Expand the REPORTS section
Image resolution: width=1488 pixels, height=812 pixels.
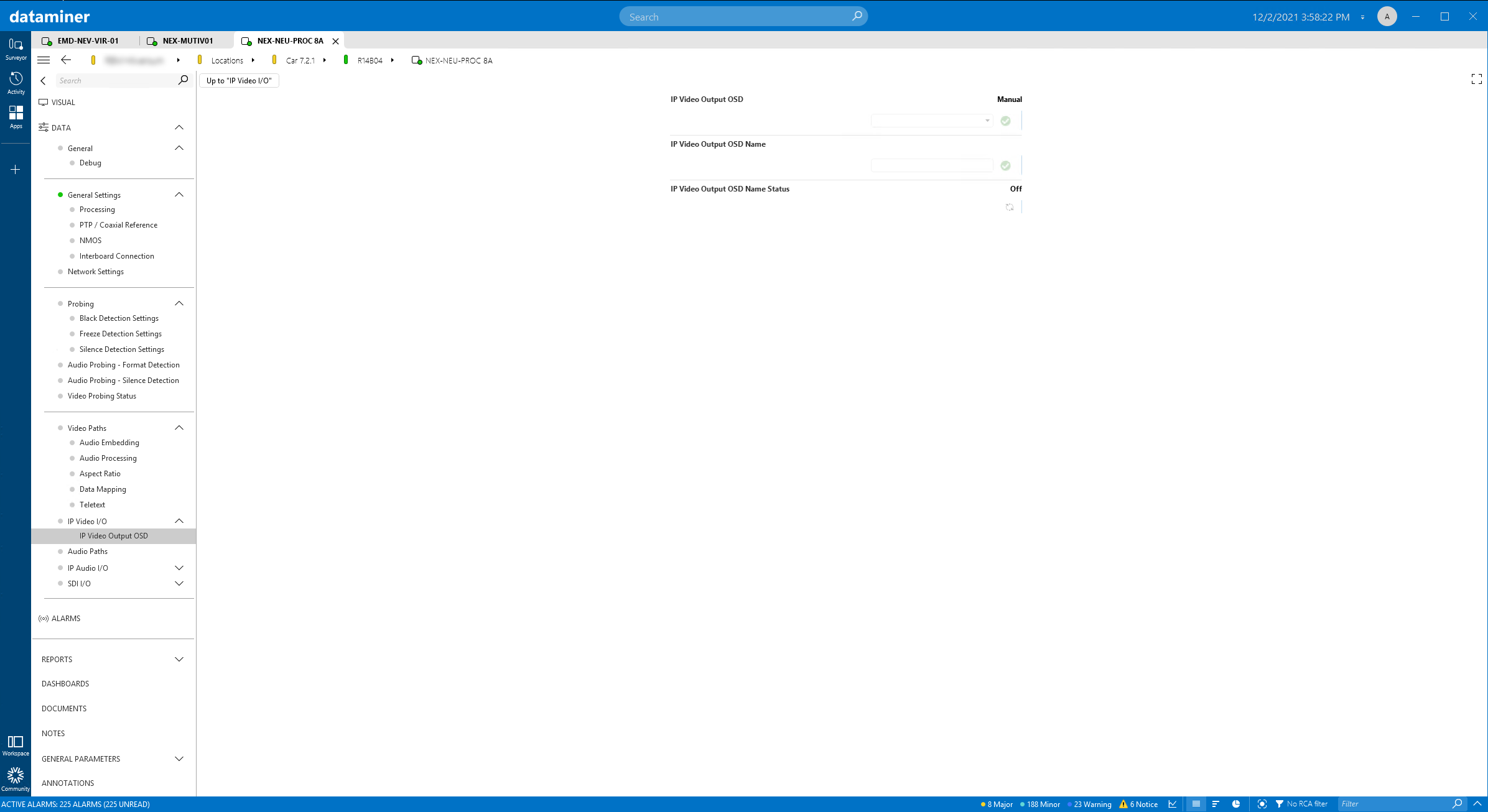[179, 659]
